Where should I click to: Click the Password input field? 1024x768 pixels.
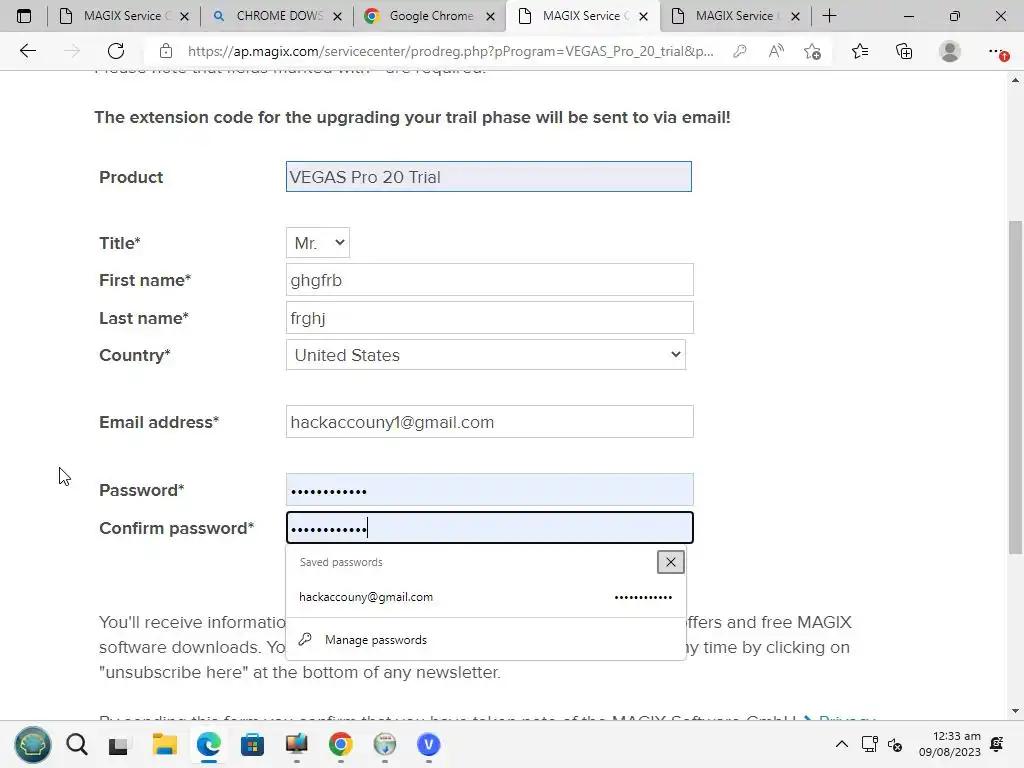pyautogui.click(x=490, y=490)
